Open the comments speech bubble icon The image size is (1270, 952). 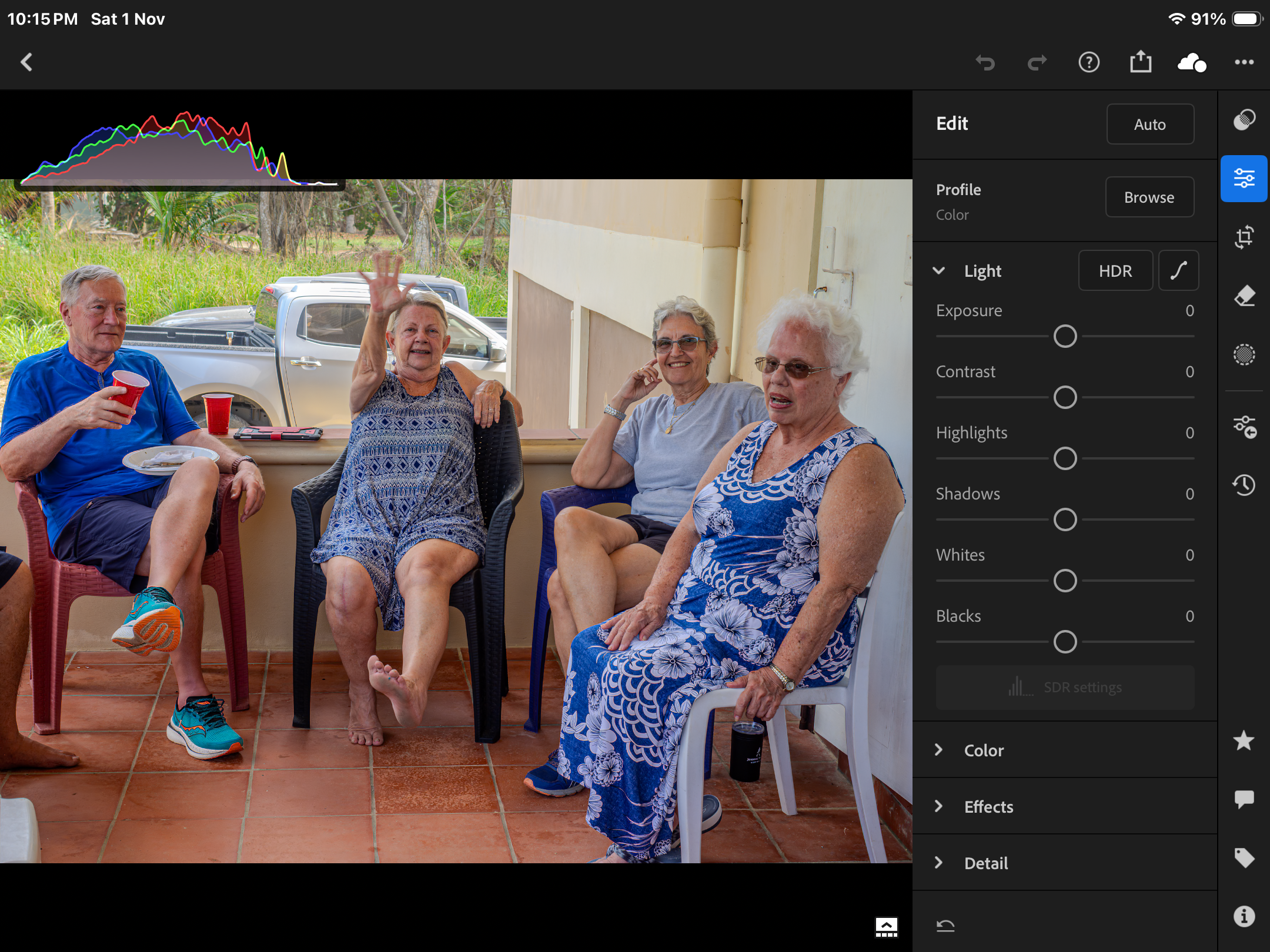(1244, 799)
